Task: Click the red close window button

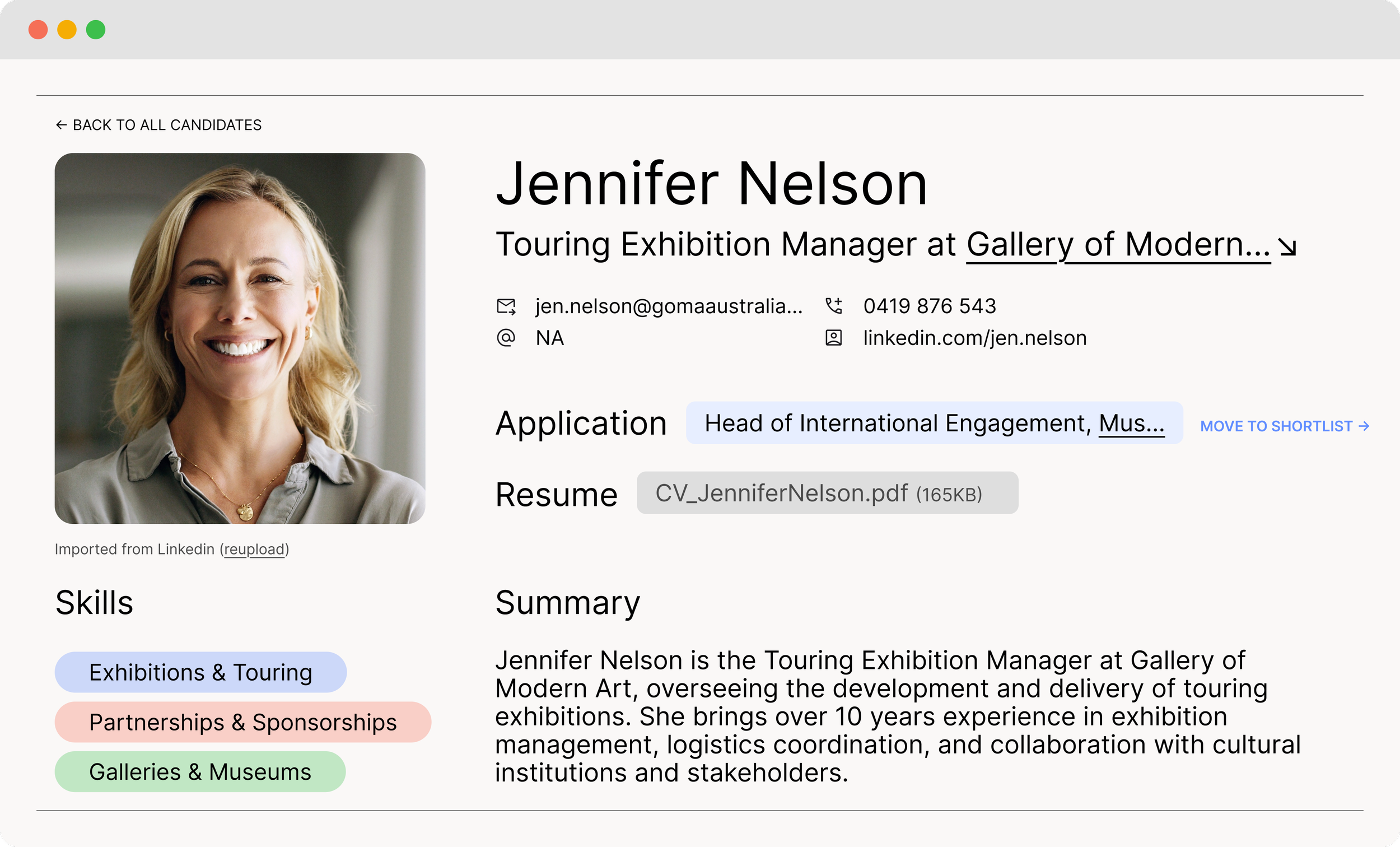Action: 38,30
